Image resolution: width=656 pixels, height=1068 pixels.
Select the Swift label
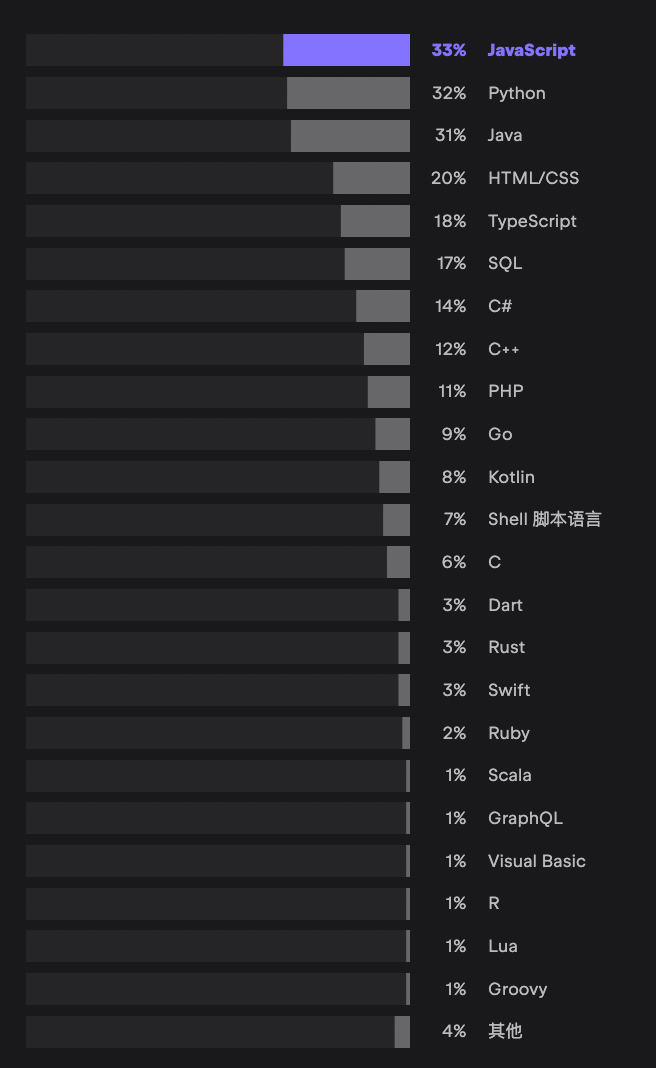(x=509, y=690)
